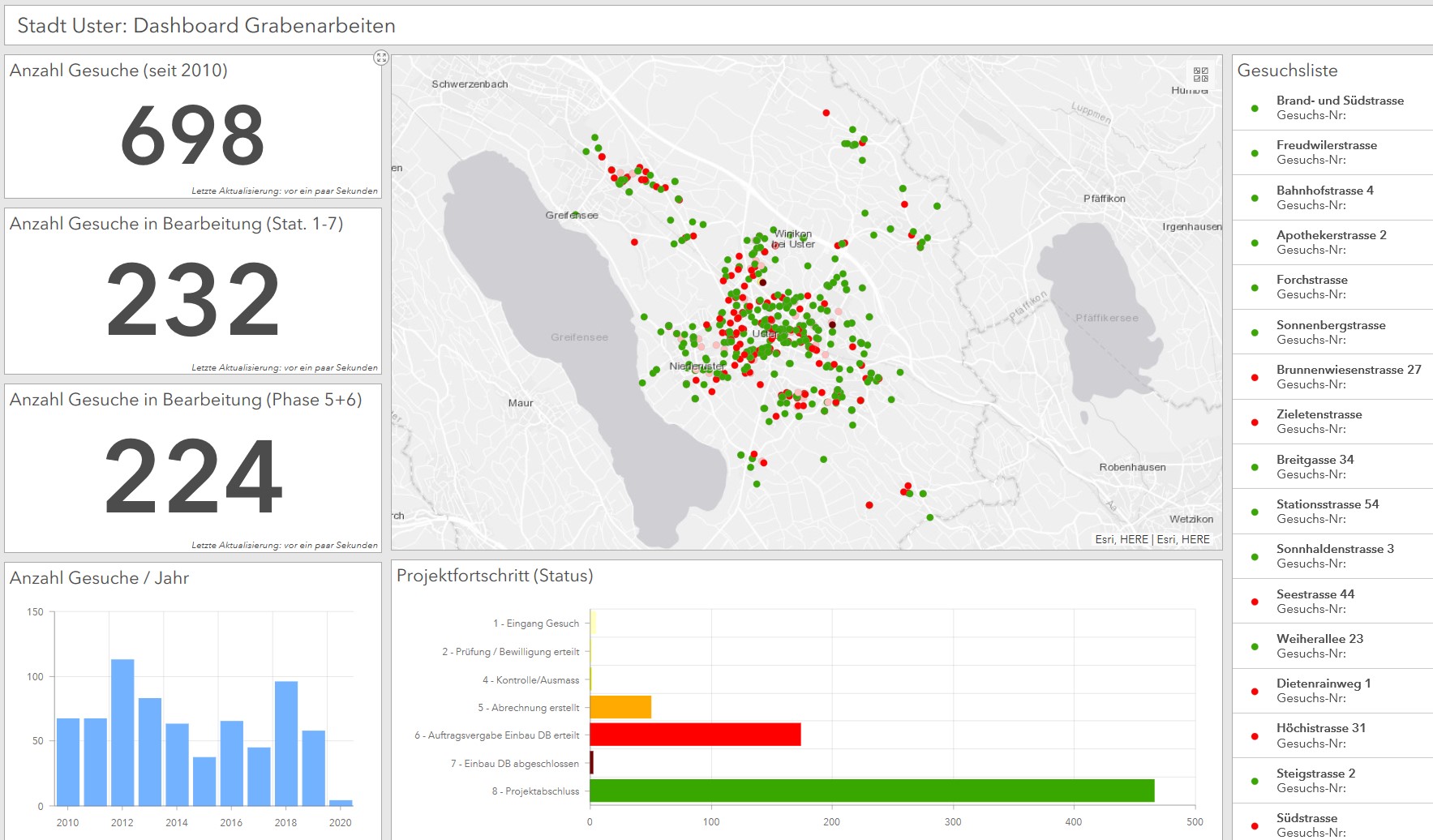Screen dimensions: 1433x840
Task: Select the 224 Phase 5+6 indicator
Action: (193, 477)
